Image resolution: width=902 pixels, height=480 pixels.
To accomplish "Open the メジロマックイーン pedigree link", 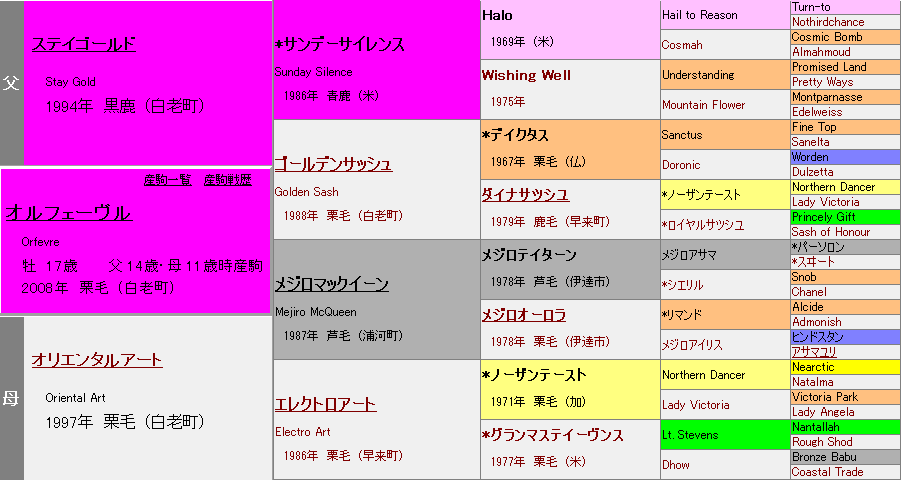I will tap(331, 284).
